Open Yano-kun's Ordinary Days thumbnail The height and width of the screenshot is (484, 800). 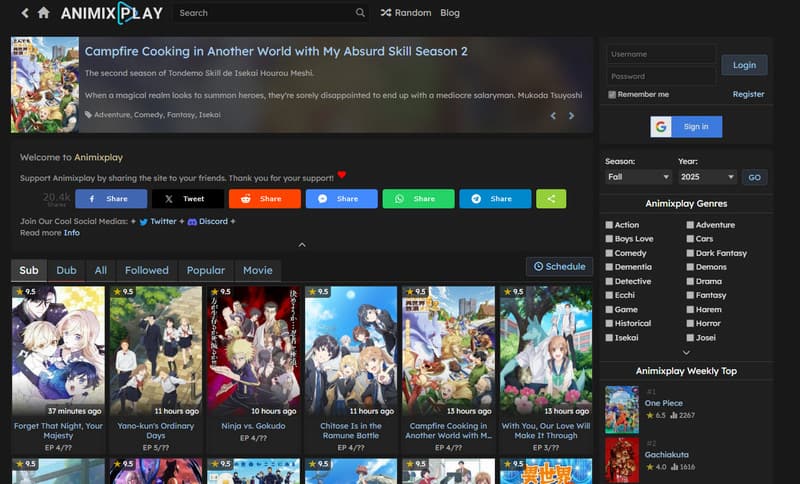pyautogui.click(x=156, y=351)
